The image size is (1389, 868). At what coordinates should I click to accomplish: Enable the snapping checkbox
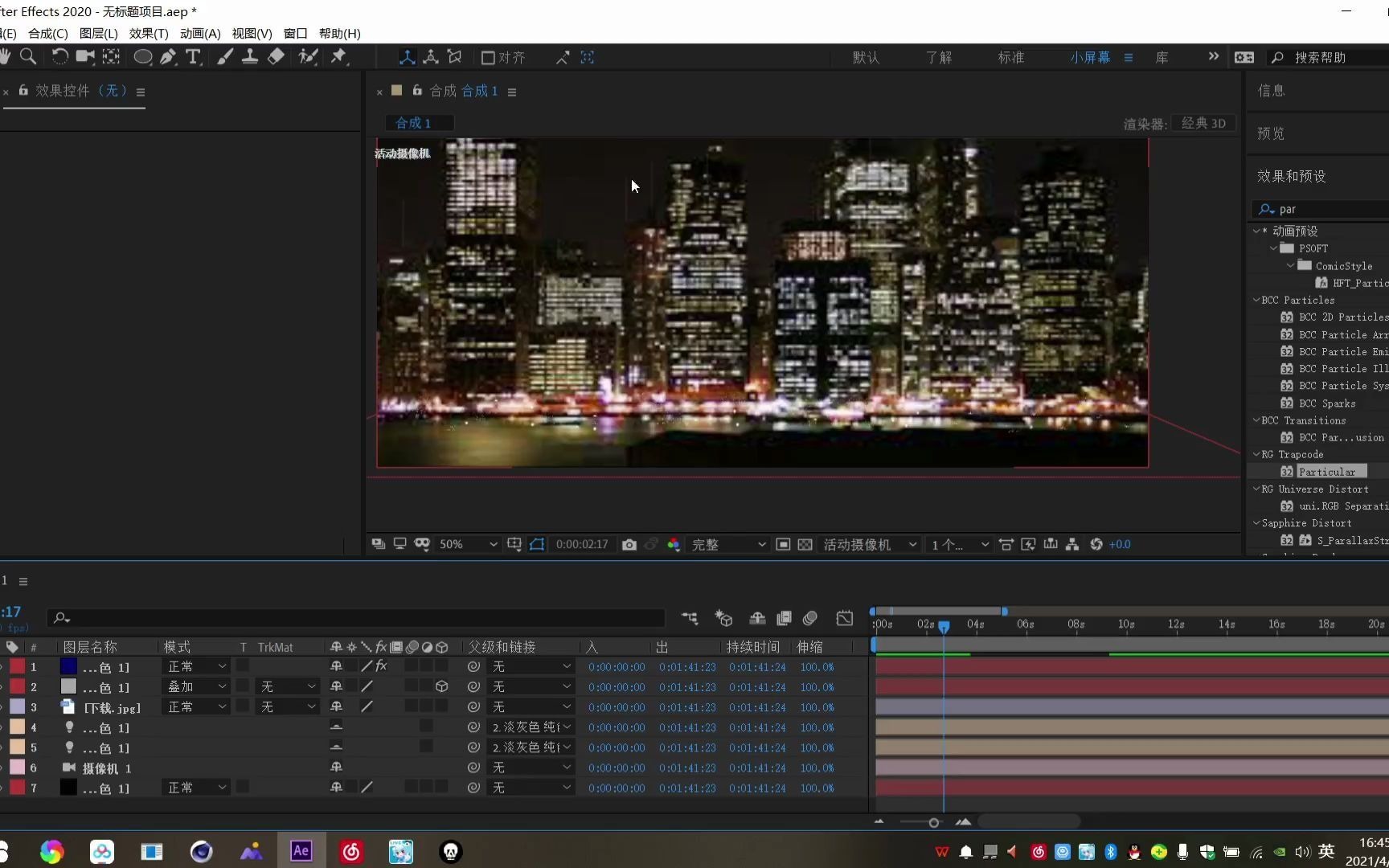[x=488, y=58]
